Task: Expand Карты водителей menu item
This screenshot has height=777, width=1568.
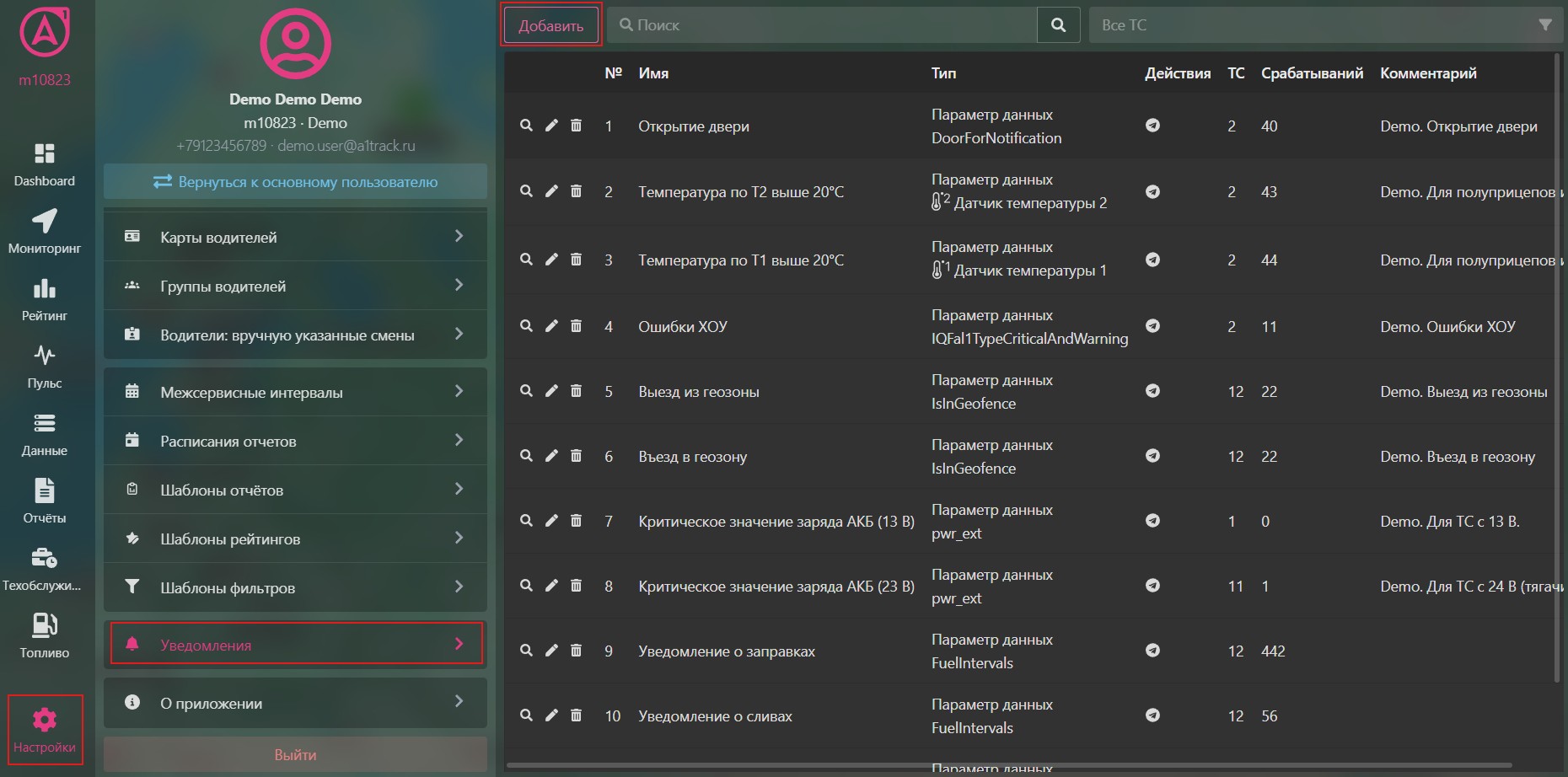Action: tap(295, 237)
